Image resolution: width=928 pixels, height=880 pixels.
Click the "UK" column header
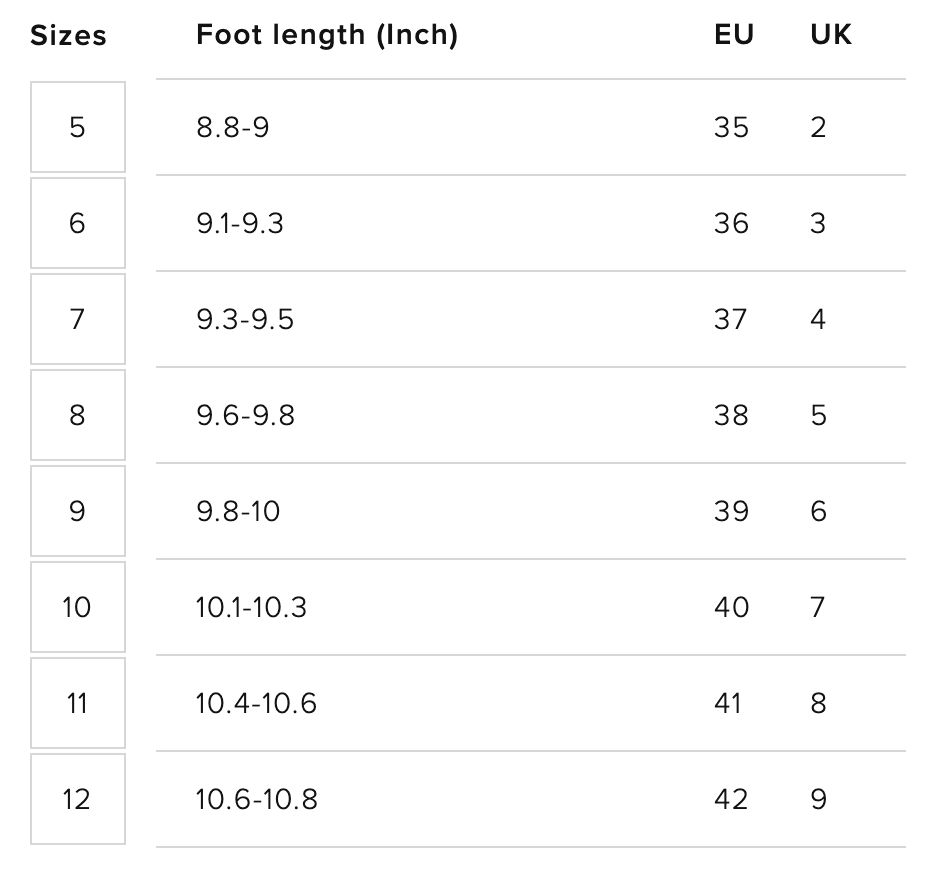tap(831, 35)
